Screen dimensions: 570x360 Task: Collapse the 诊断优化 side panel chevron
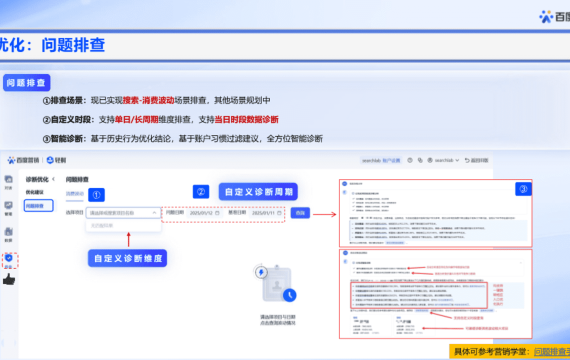pyautogui.click(x=53, y=179)
